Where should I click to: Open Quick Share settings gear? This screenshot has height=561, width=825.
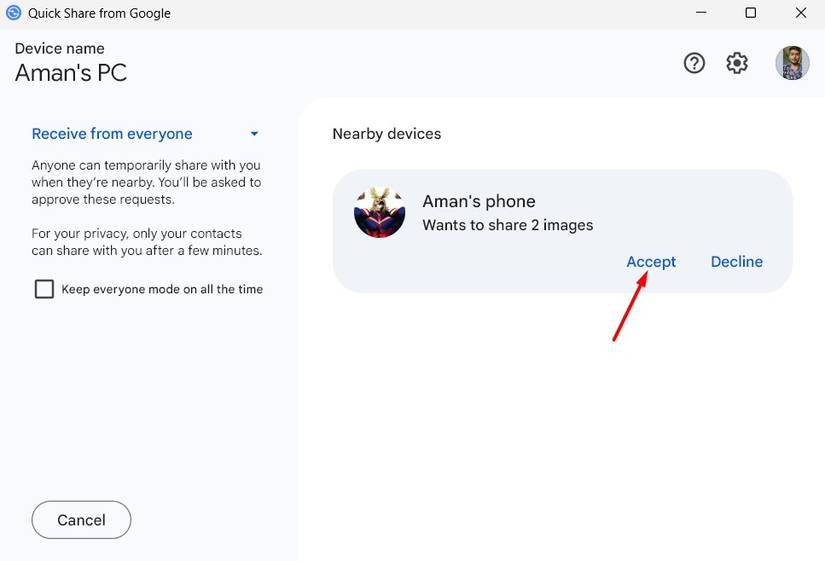[x=737, y=63]
